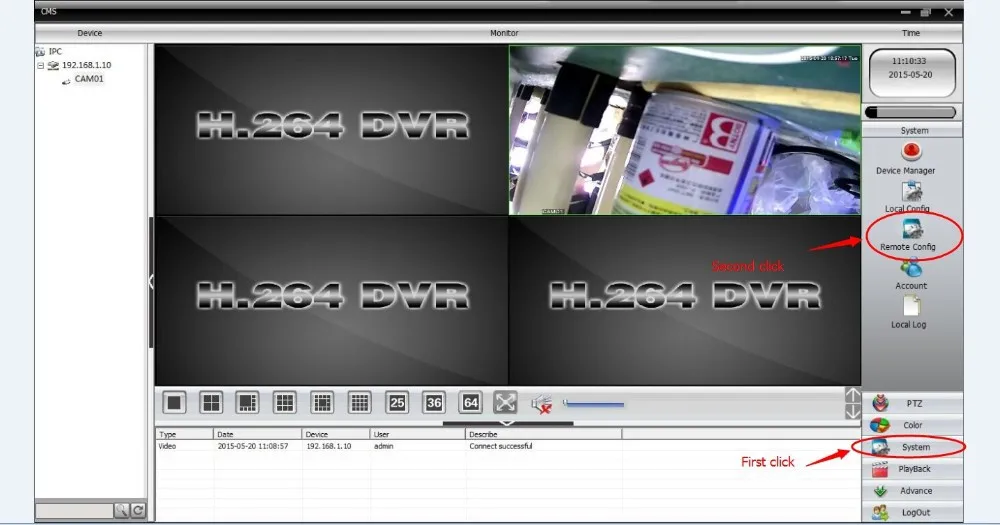
Task: Open the Device Manager icon
Action: click(x=911, y=152)
